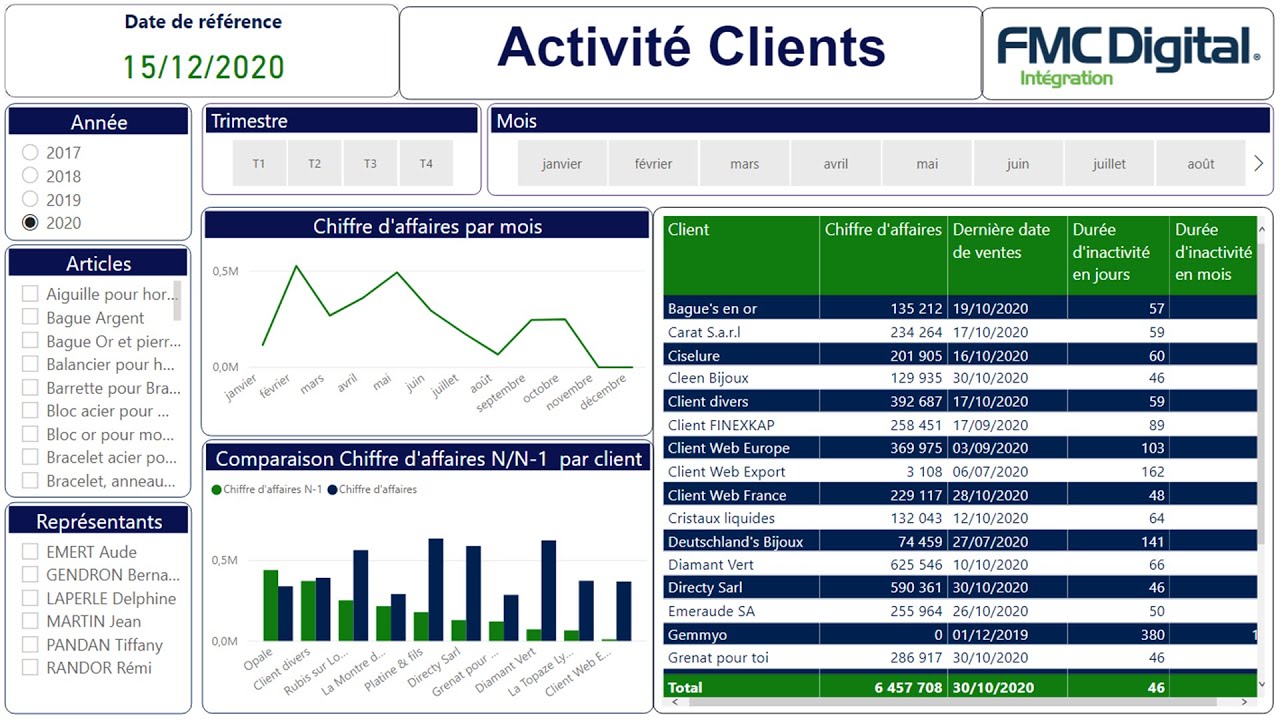Sort by Durée d'inactivité en mois header

tap(1213, 255)
